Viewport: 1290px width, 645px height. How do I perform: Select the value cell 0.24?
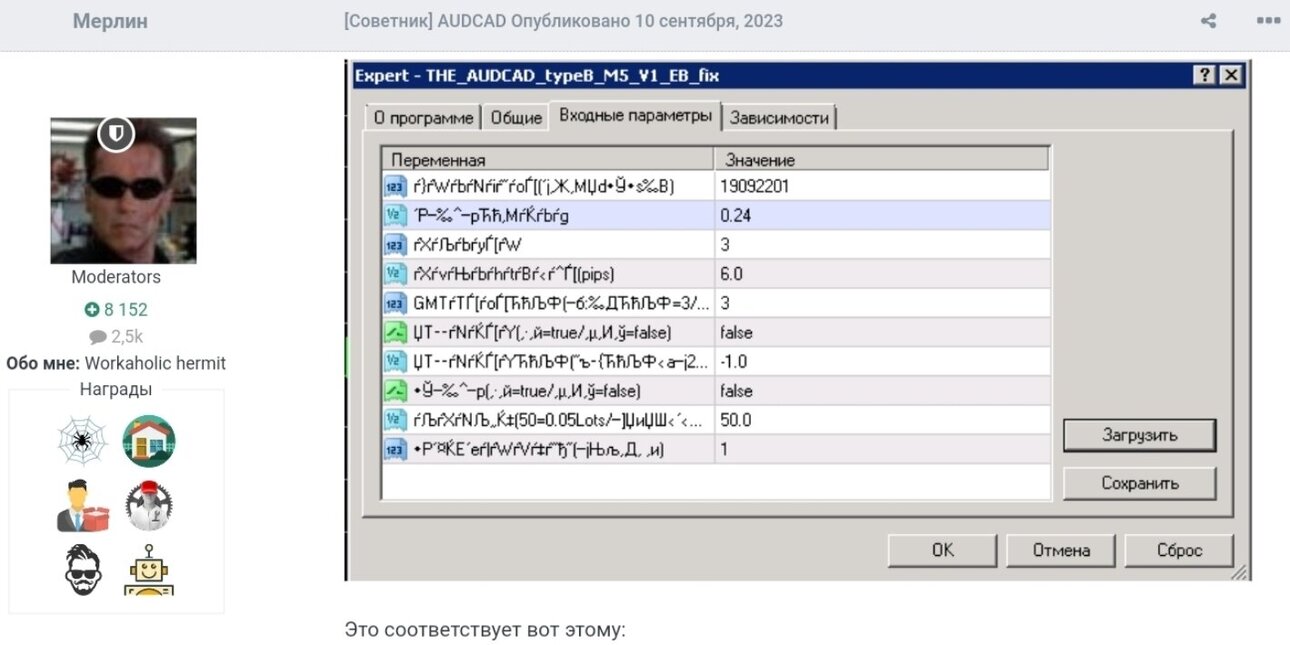coord(882,215)
